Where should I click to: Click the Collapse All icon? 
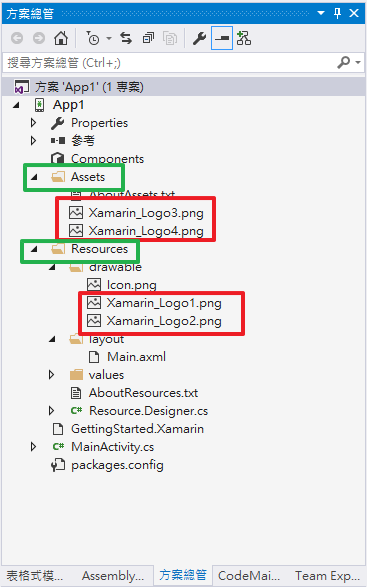coord(148,38)
